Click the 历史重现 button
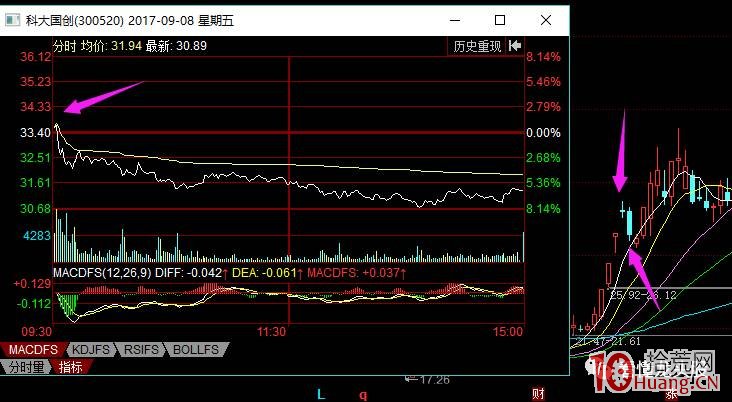The width and height of the screenshot is (732, 402). [x=477, y=46]
